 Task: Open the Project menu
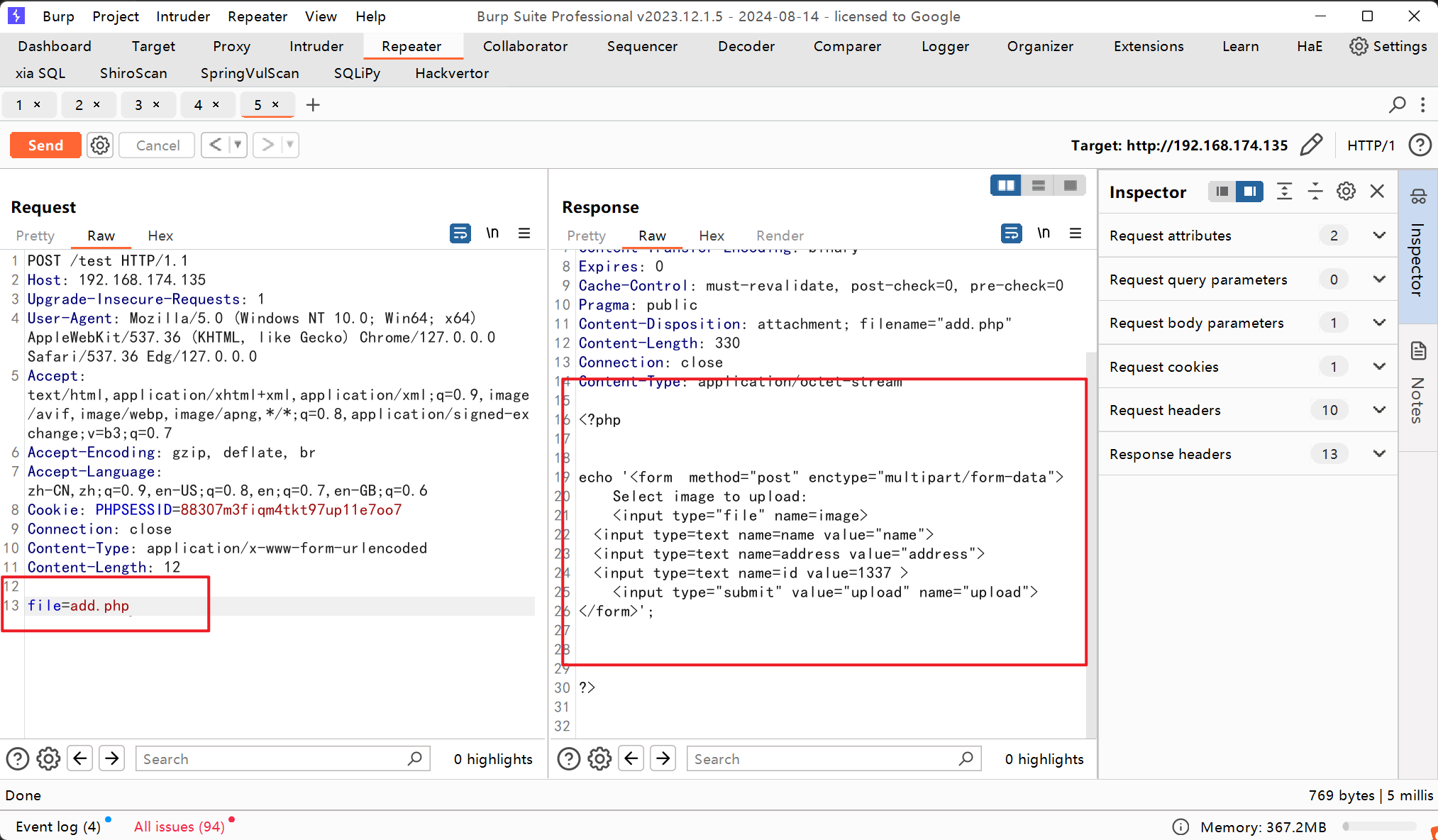tap(116, 16)
